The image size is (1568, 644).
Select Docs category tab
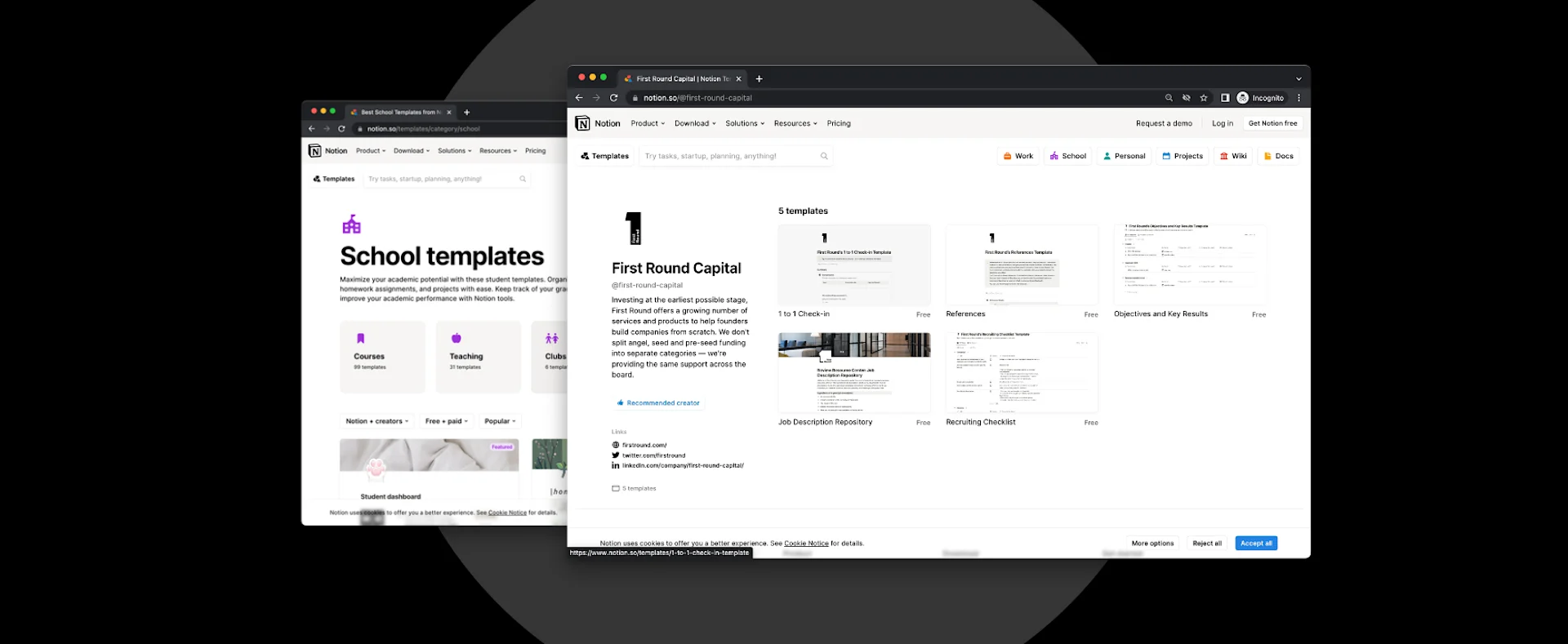pyautogui.click(x=1279, y=156)
